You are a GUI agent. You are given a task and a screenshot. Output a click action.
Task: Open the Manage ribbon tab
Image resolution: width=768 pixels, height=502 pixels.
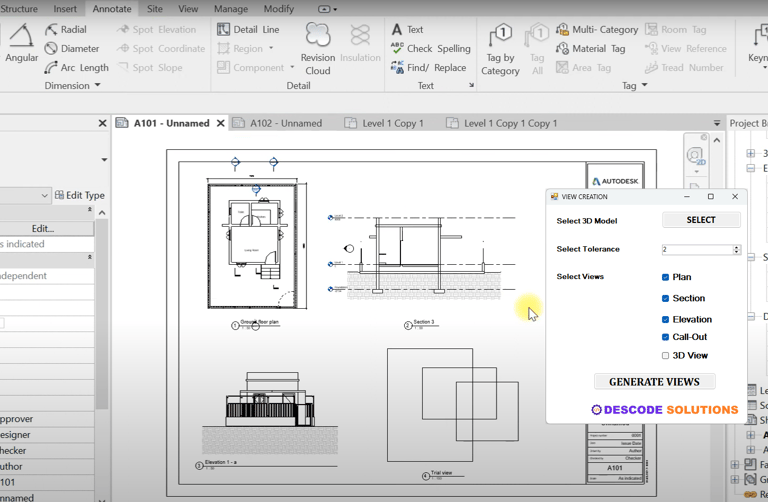pos(231,9)
